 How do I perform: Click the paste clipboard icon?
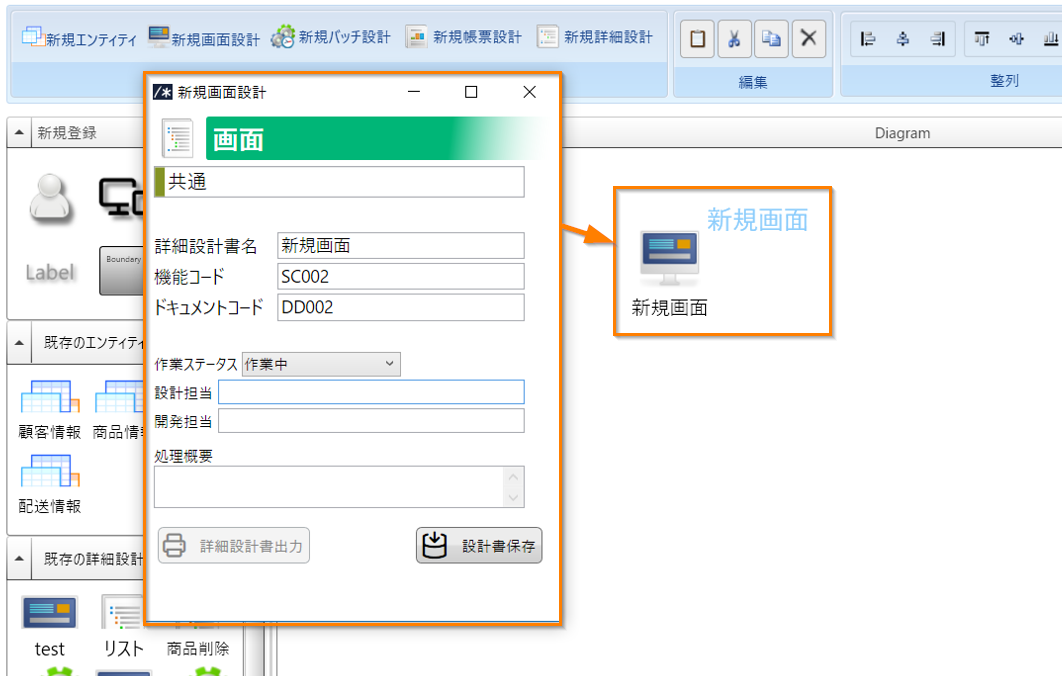coord(697,39)
